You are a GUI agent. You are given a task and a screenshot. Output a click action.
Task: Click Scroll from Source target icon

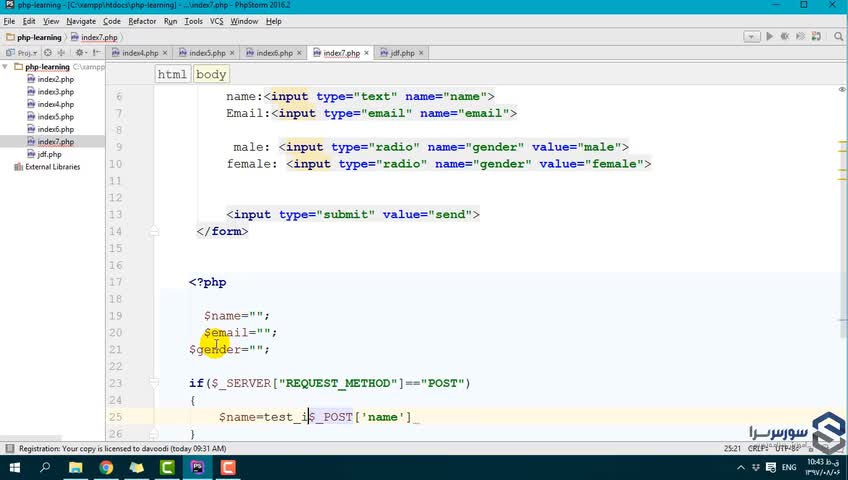click(48, 52)
